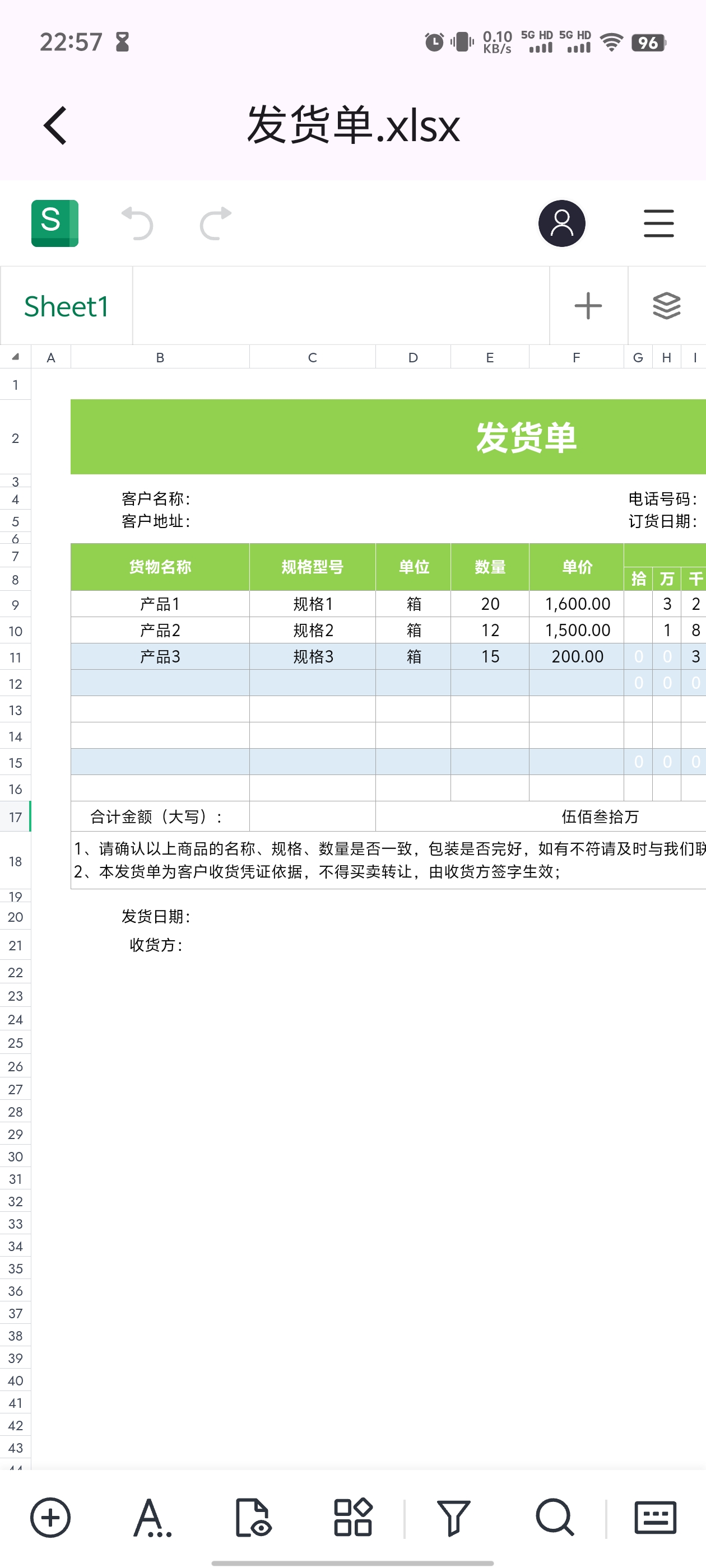
Task: Open the user account profile
Action: click(x=561, y=223)
